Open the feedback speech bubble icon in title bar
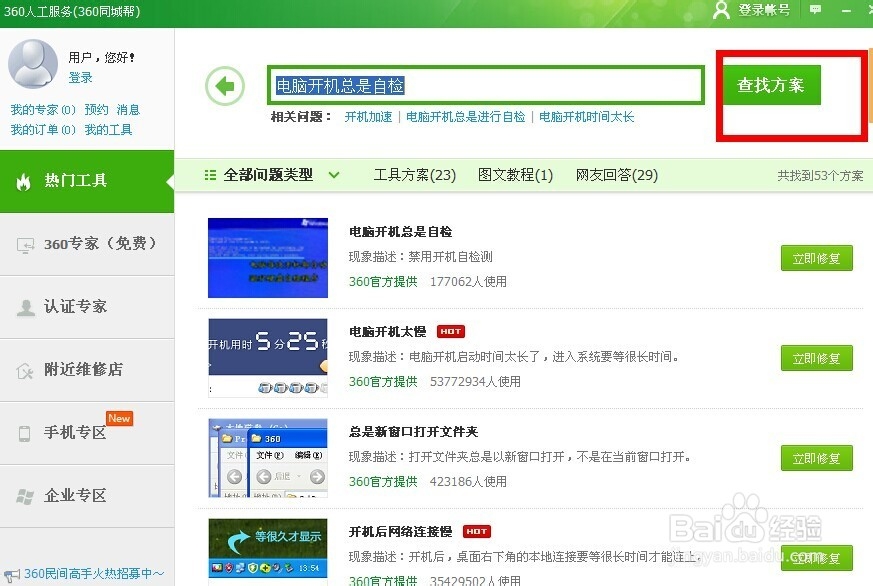This screenshot has width=873, height=586. (815, 9)
